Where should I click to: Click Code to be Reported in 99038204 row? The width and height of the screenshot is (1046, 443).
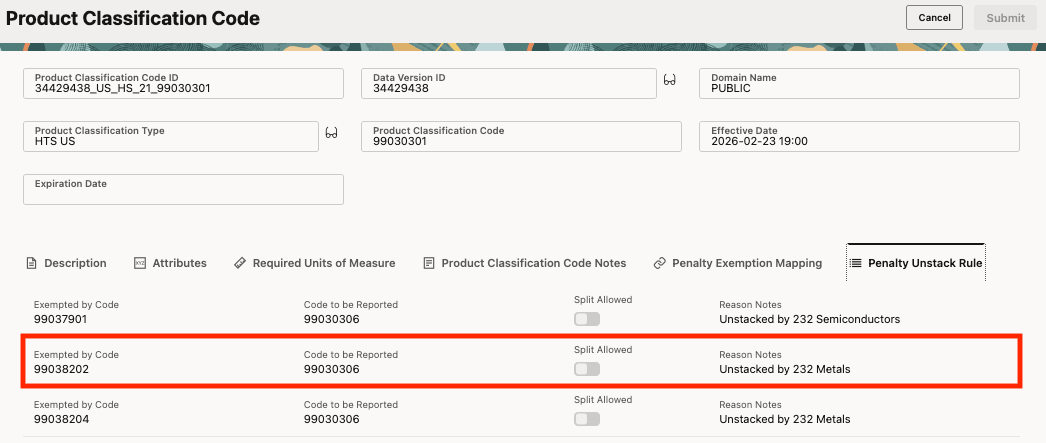click(332, 420)
